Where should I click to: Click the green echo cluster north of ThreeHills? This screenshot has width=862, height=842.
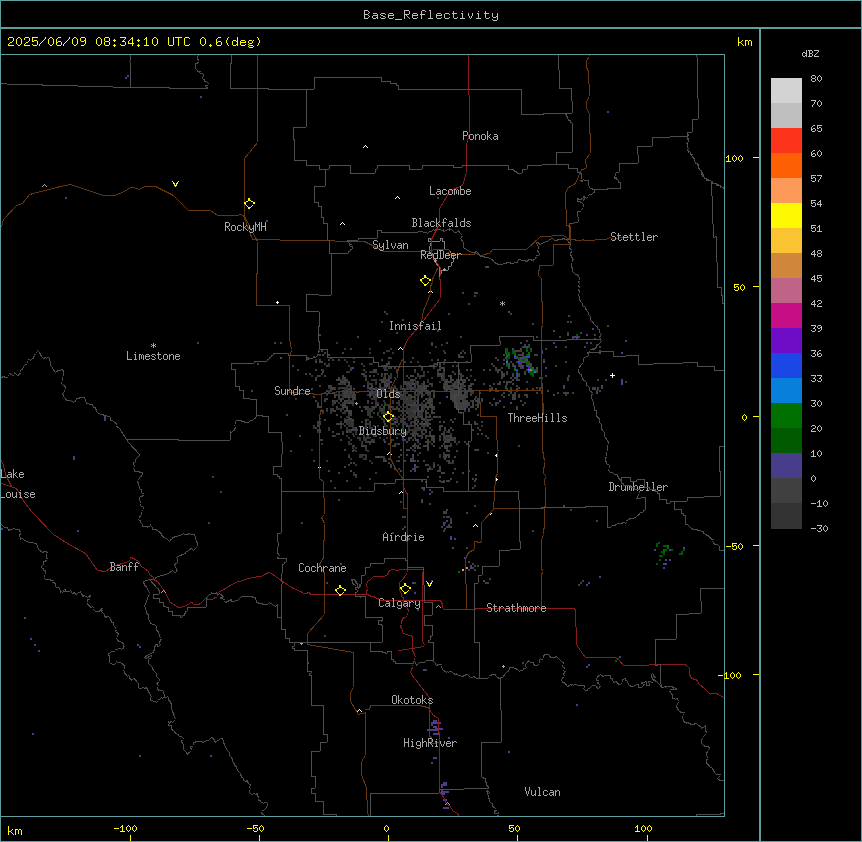(x=520, y=361)
